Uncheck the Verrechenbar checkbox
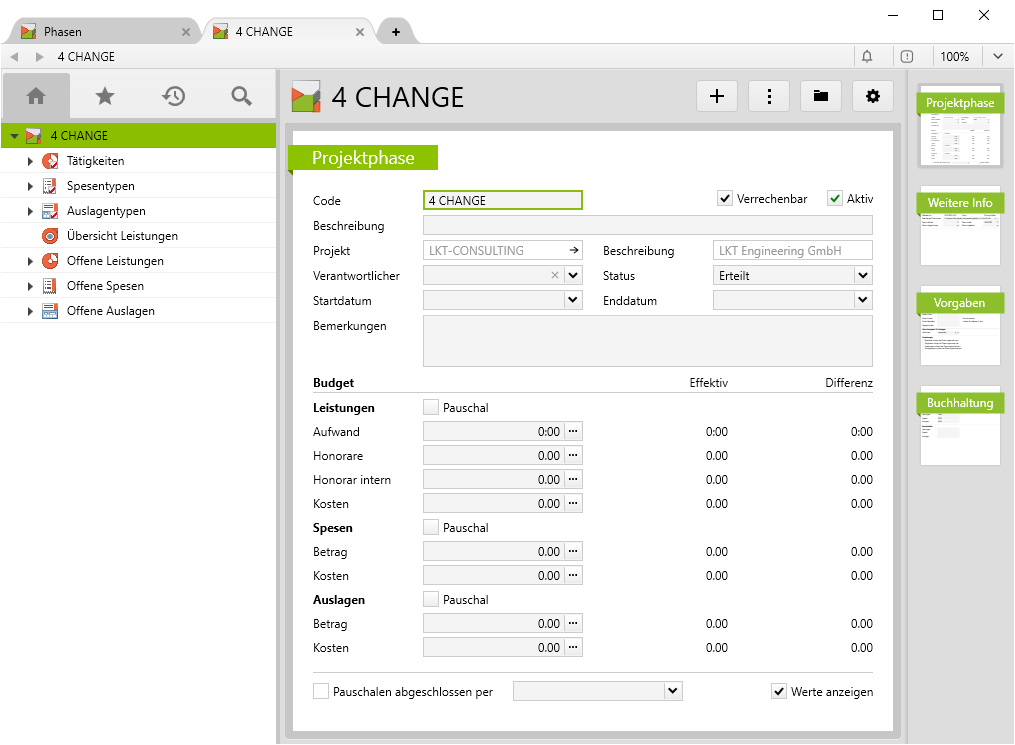 coord(725,199)
